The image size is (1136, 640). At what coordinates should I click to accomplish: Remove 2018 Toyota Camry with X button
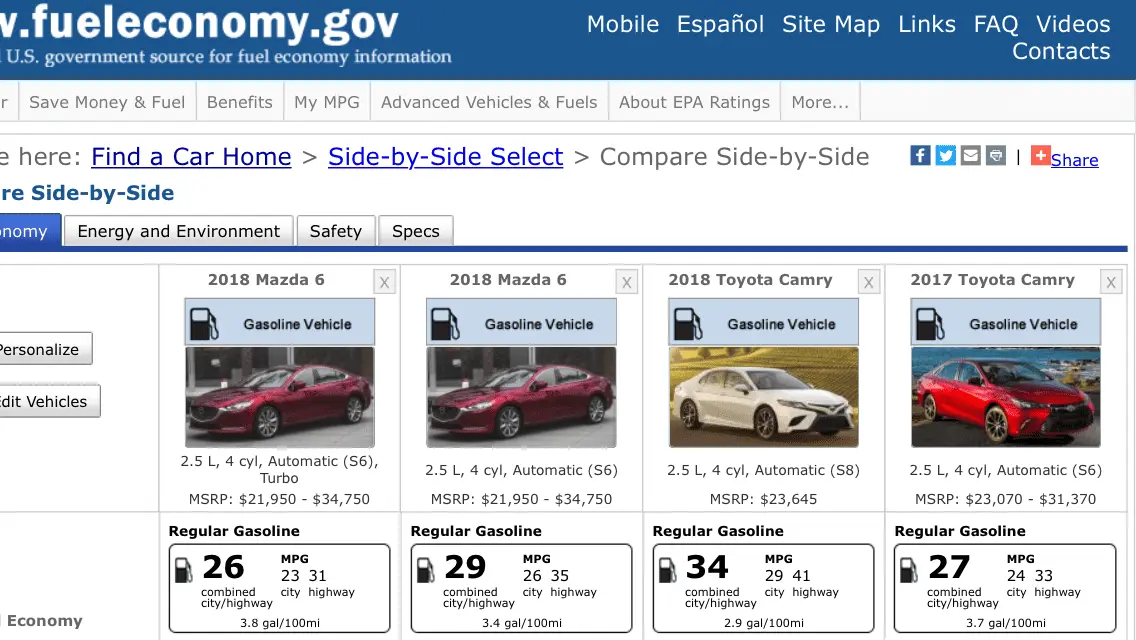click(x=869, y=282)
